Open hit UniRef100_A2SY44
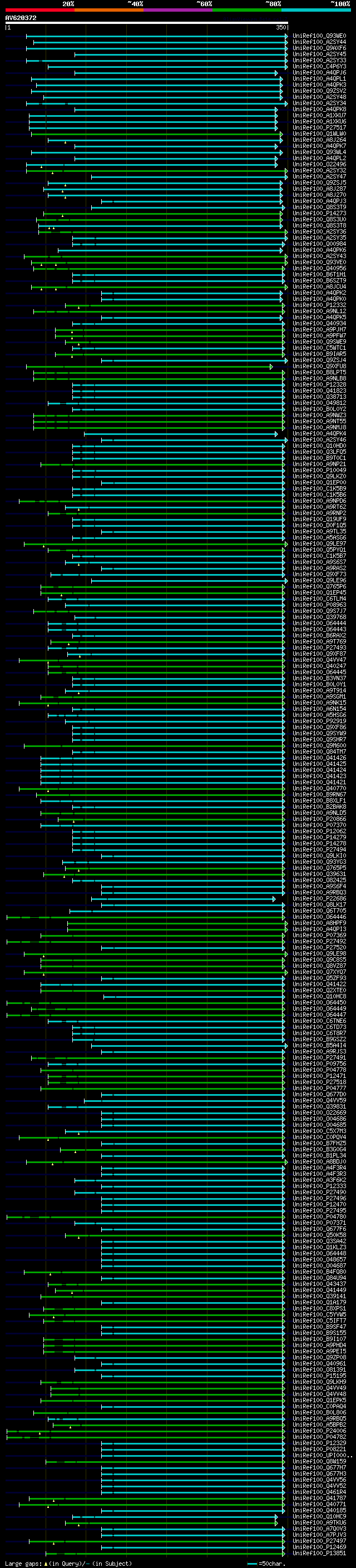Viewport: 356px width, 1568px height. point(319,42)
